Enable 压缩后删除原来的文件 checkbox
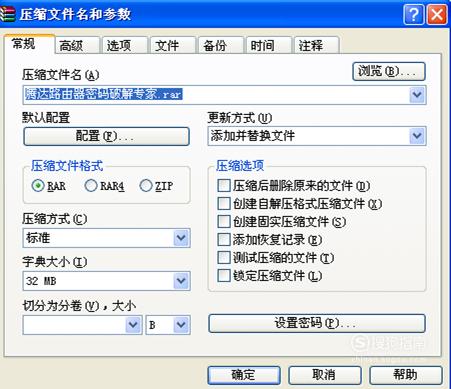This screenshot has width=451, height=389. [x=224, y=185]
